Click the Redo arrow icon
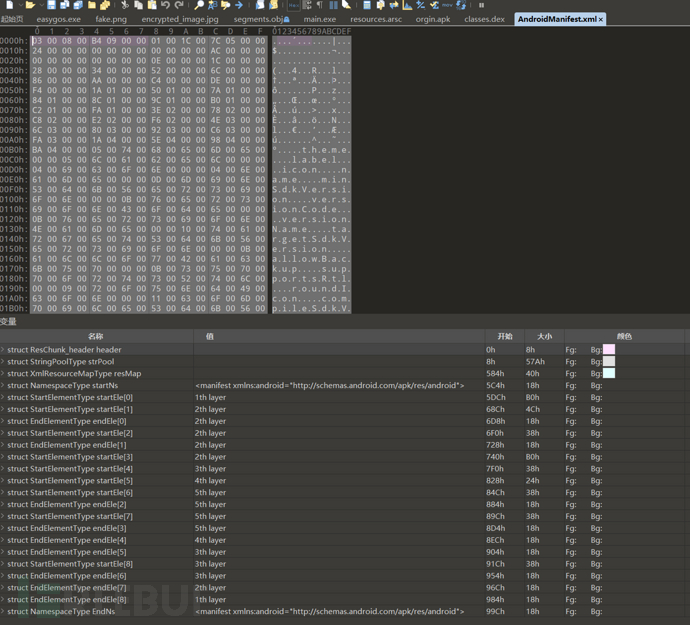Screen dimensions: 690x625 coord(179,5)
